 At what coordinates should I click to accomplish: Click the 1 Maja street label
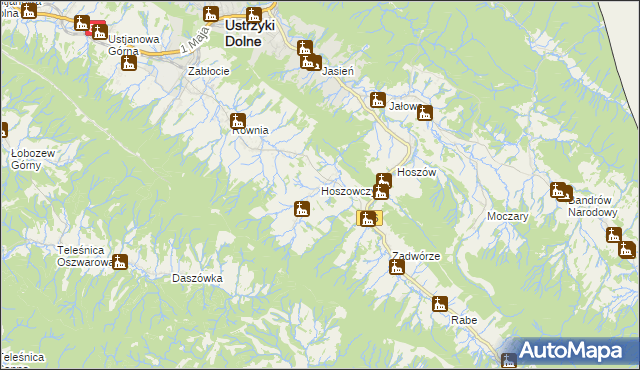pos(196,41)
